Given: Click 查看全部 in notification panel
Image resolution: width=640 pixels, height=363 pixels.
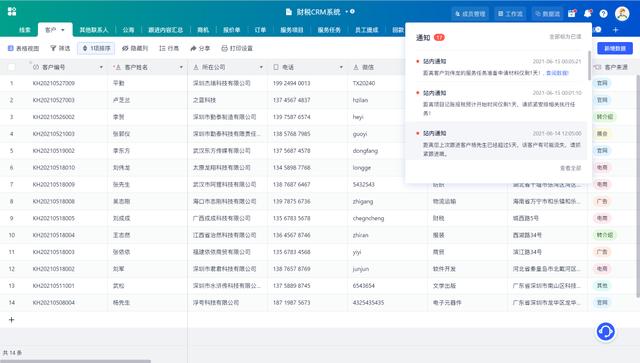Looking at the screenshot, I should [571, 168].
